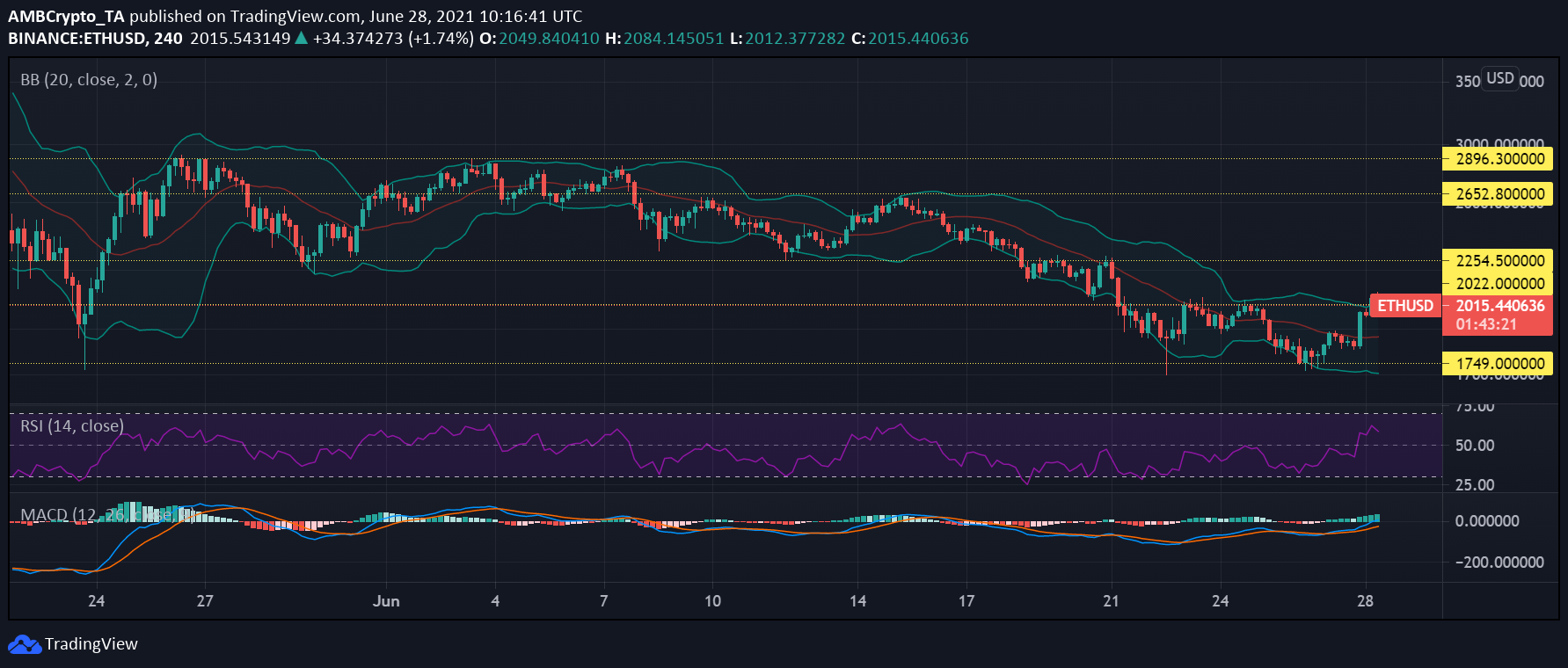Click the 240 timeframe value in header
The height and width of the screenshot is (668, 1568).
click(168, 39)
